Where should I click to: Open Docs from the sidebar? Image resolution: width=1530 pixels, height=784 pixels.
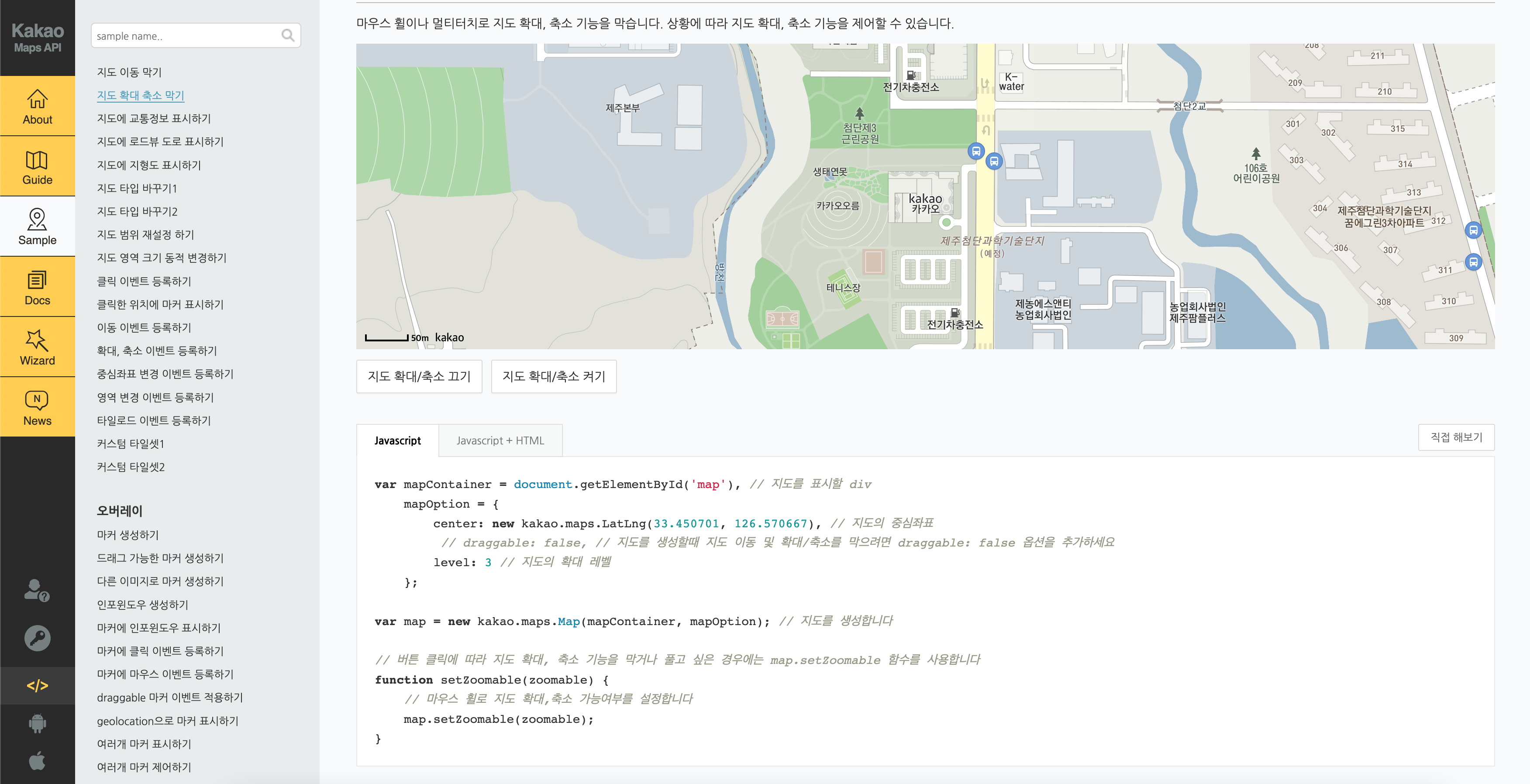pyautogui.click(x=37, y=287)
